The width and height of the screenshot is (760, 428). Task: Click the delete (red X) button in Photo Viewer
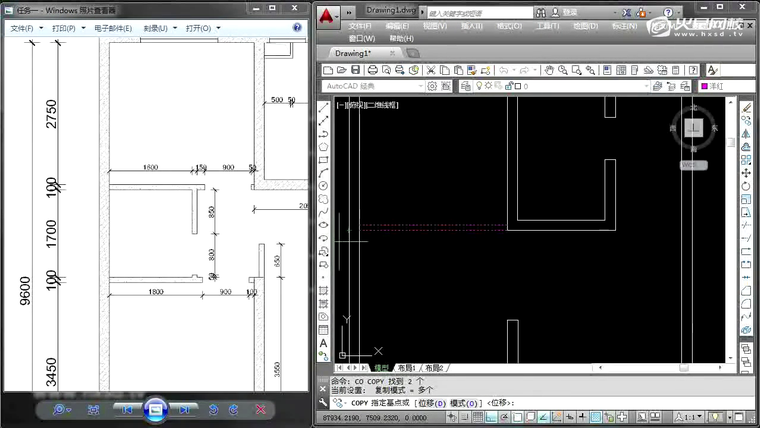coord(260,409)
